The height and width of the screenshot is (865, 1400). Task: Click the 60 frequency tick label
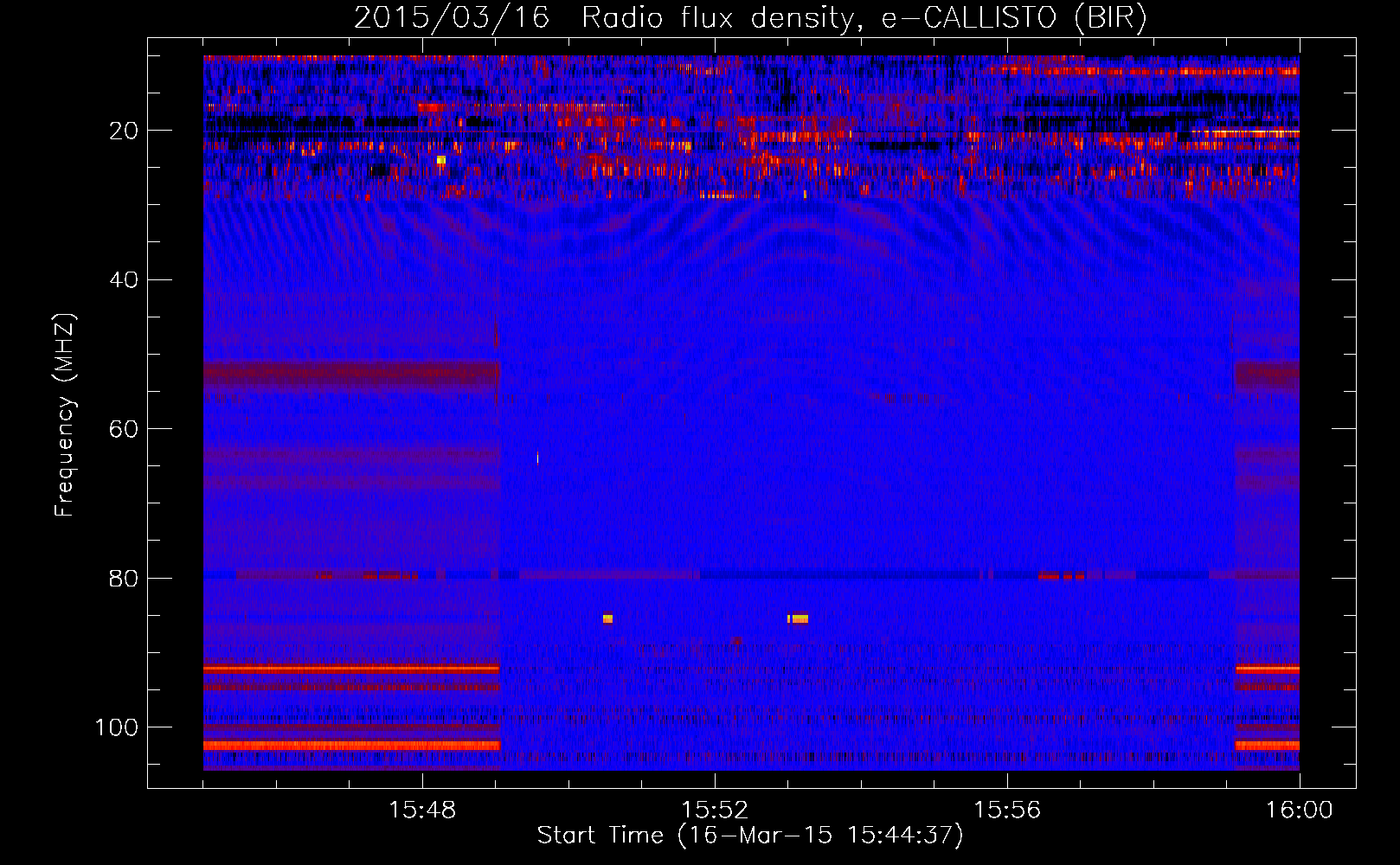(x=124, y=429)
